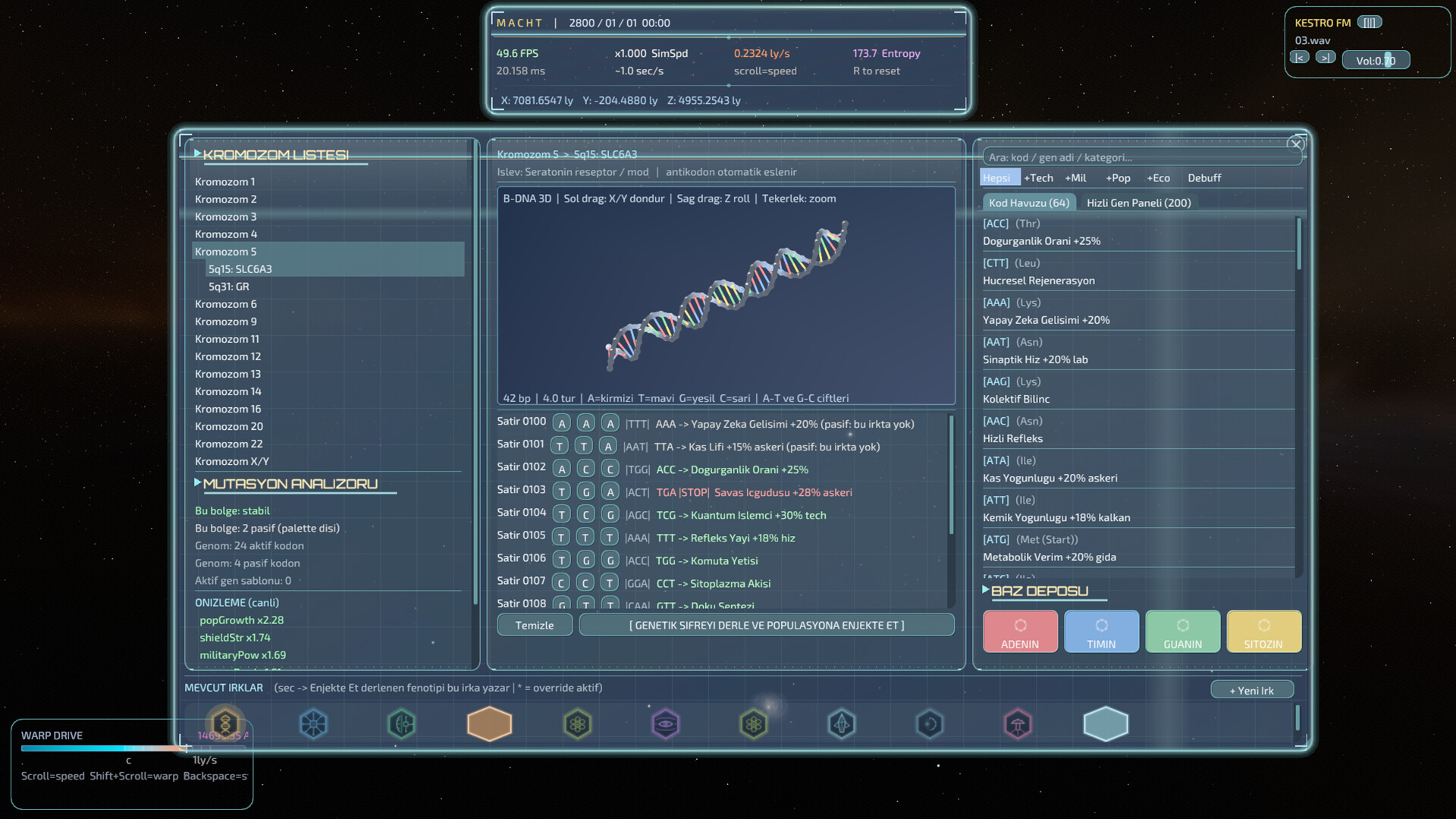This screenshot has width=1456, height=819.
Task: Choose the [ATG] Metabolik Verim codon
Action: click(1138, 548)
